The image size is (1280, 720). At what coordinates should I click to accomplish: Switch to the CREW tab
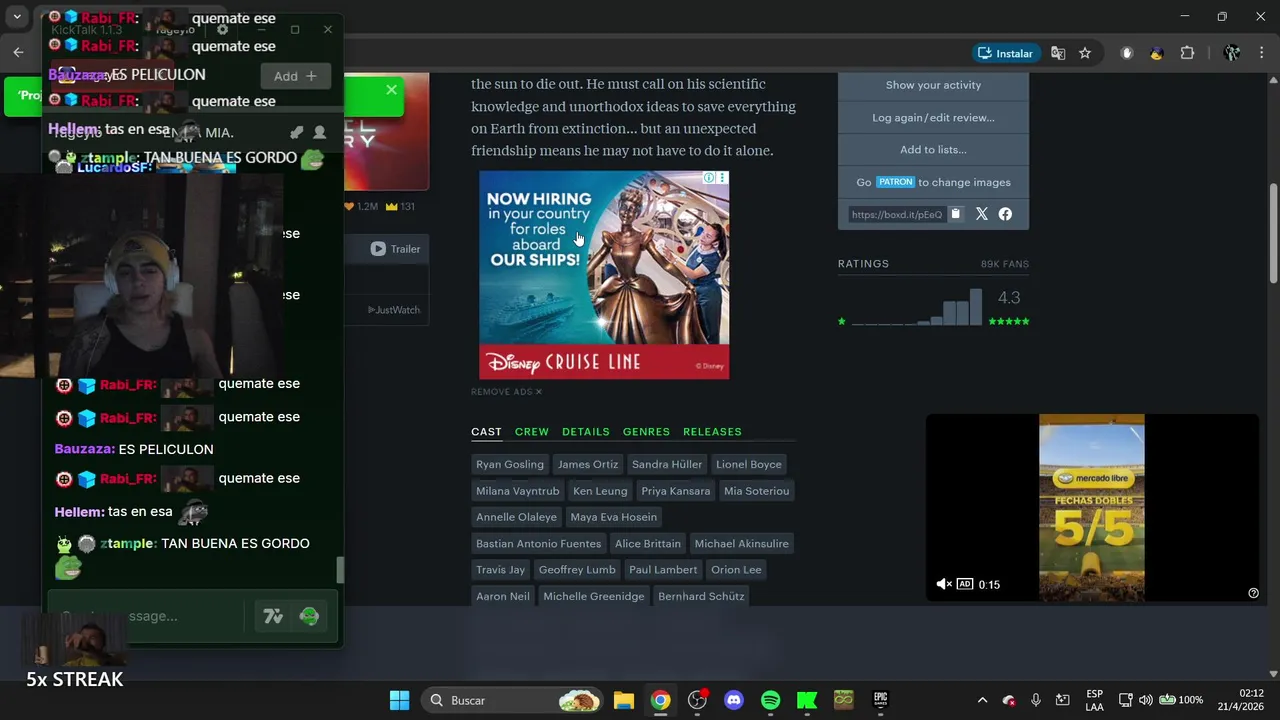pyautogui.click(x=532, y=432)
